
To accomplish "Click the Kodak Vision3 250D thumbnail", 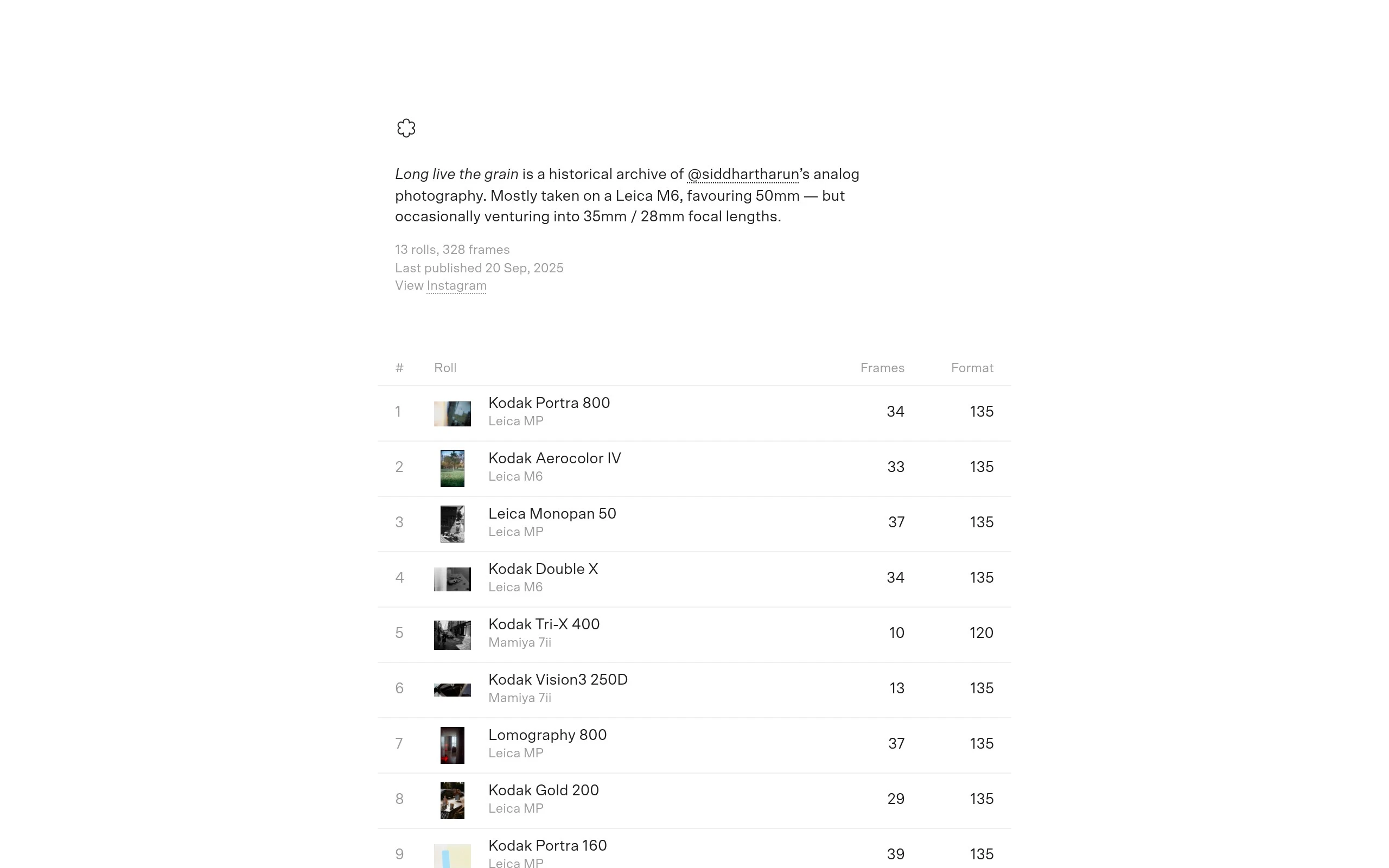I will 453,690.
